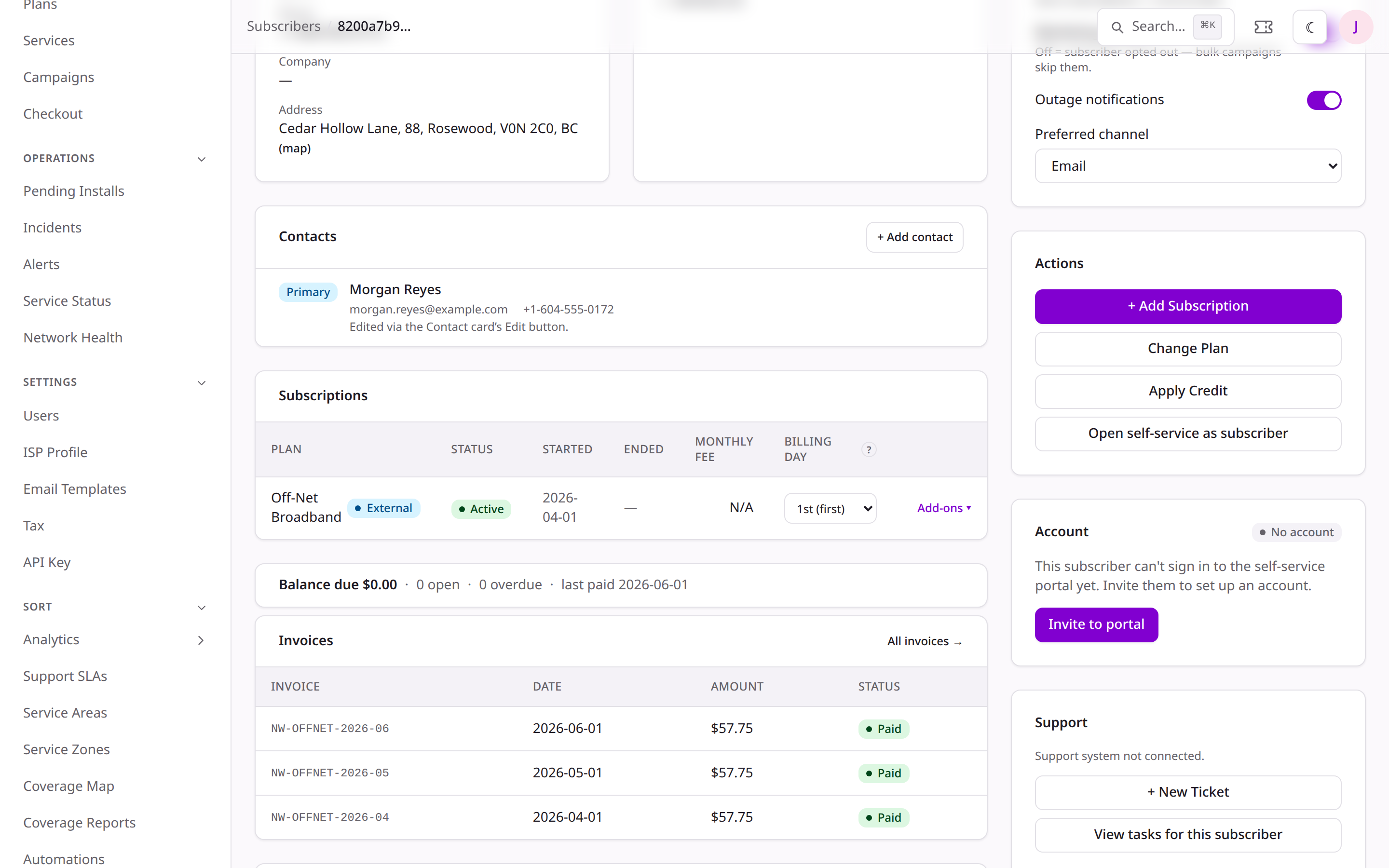Open the billing day 1st (first) dropdown
Screen dimensions: 1389x868
830,508
